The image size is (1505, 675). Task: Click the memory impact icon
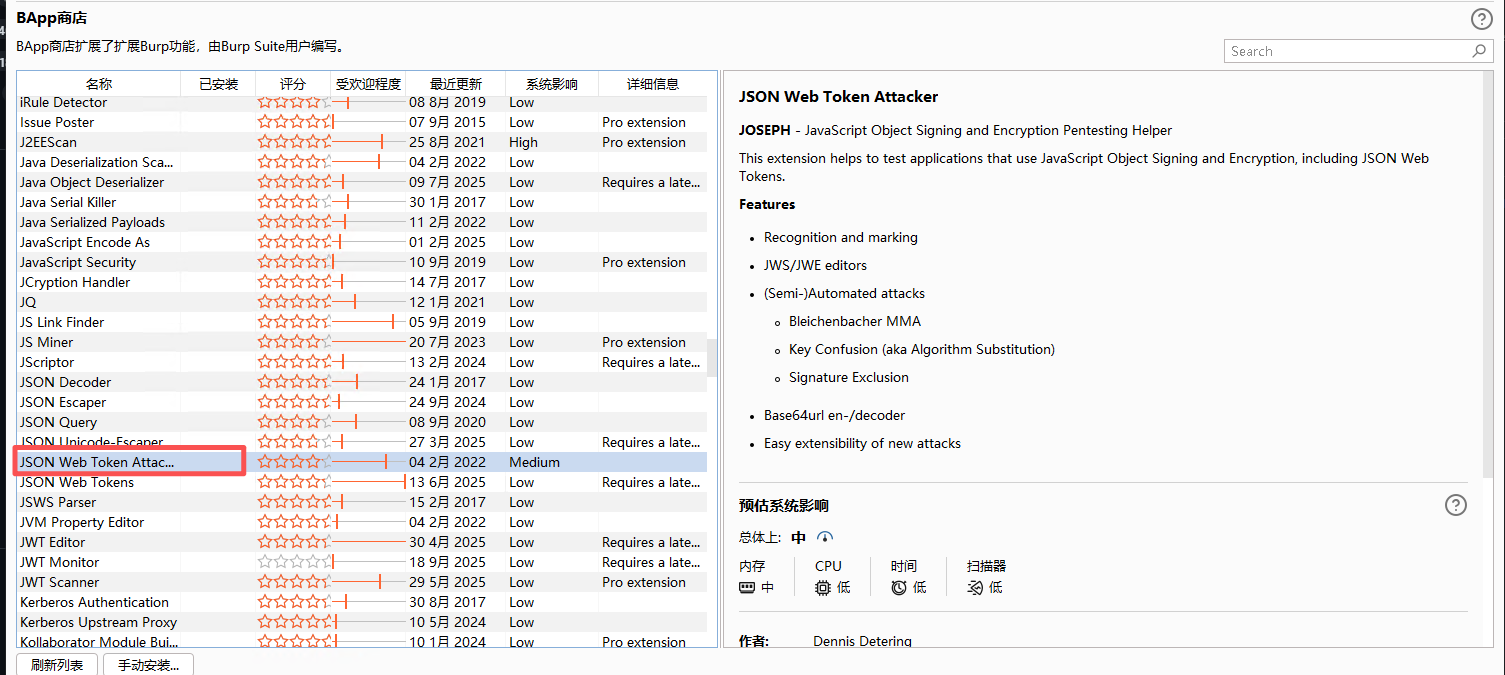click(747, 587)
